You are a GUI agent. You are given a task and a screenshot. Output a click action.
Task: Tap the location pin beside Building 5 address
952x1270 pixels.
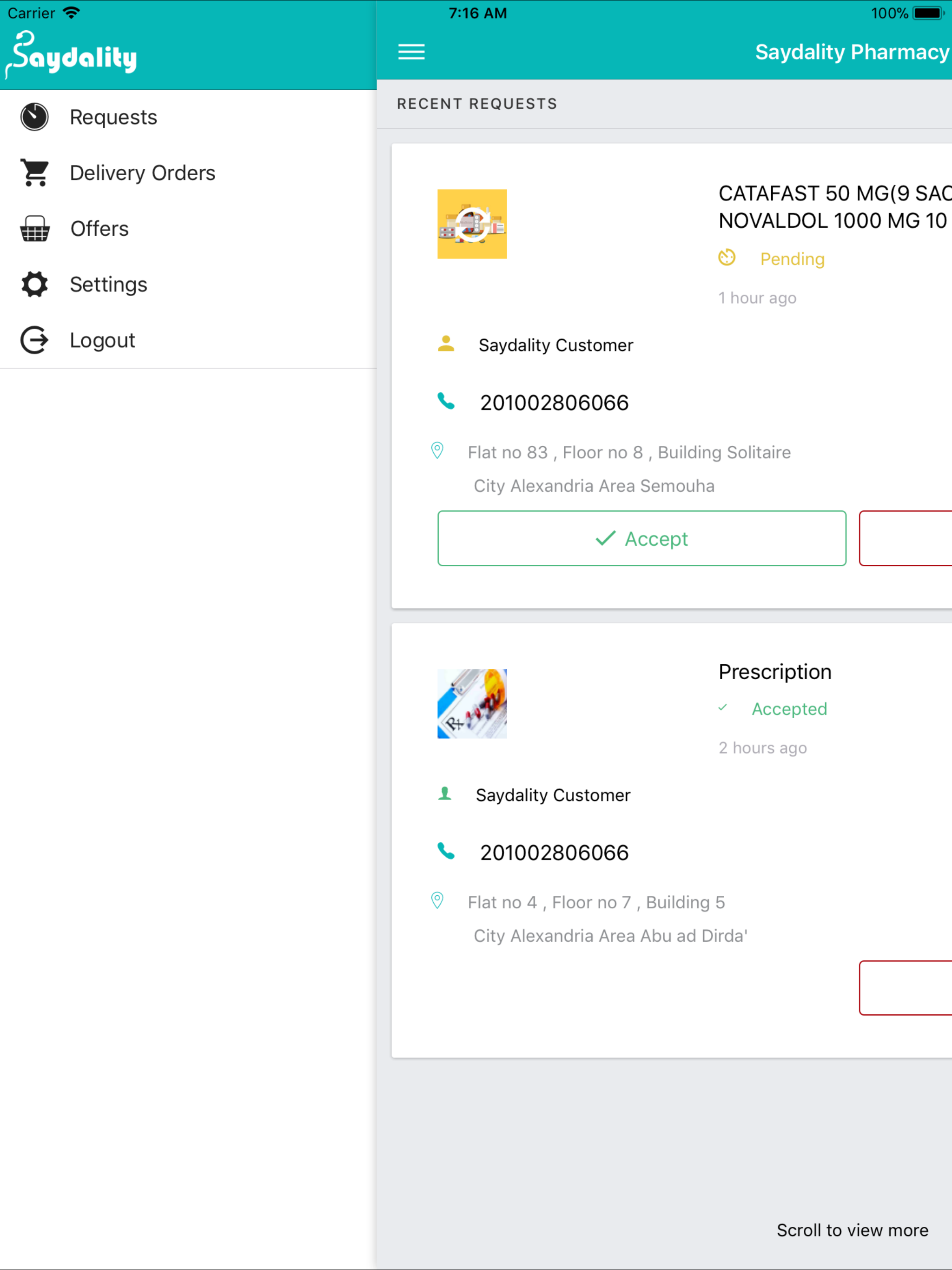click(437, 900)
